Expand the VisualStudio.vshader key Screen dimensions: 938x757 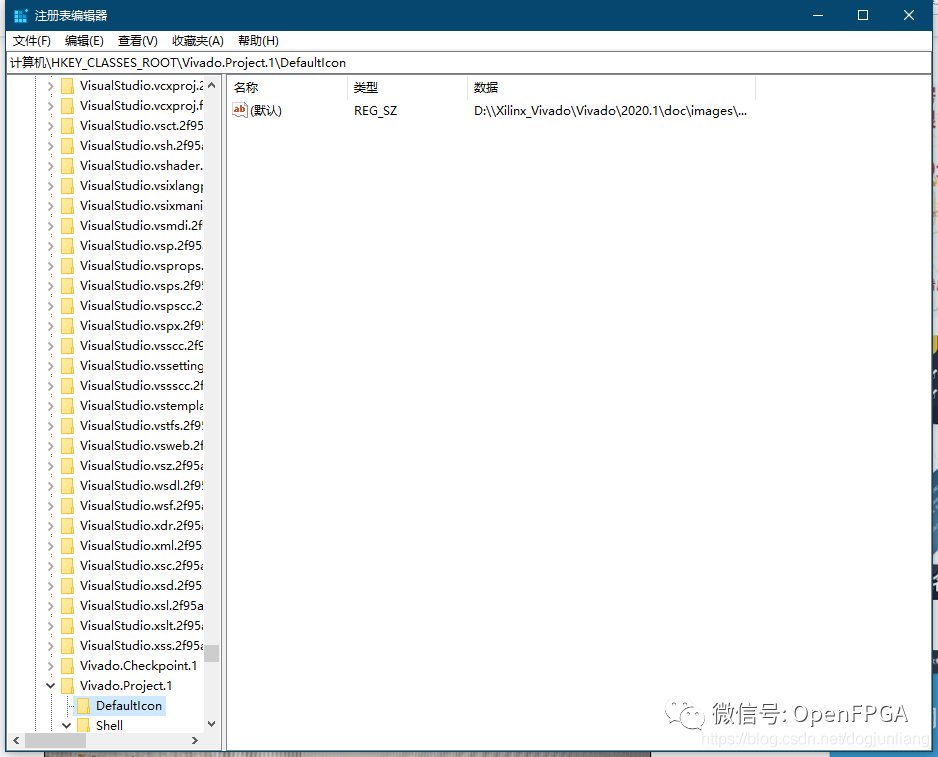point(50,166)
